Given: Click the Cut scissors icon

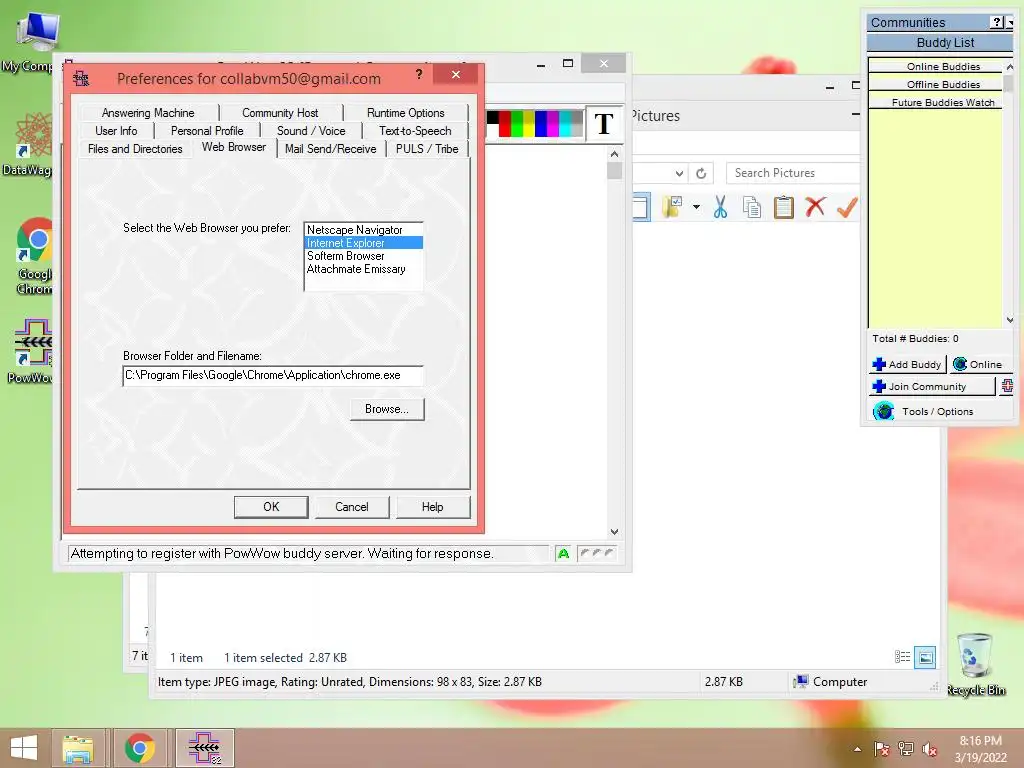Looking at the screenshot, I should click(720, 207).
